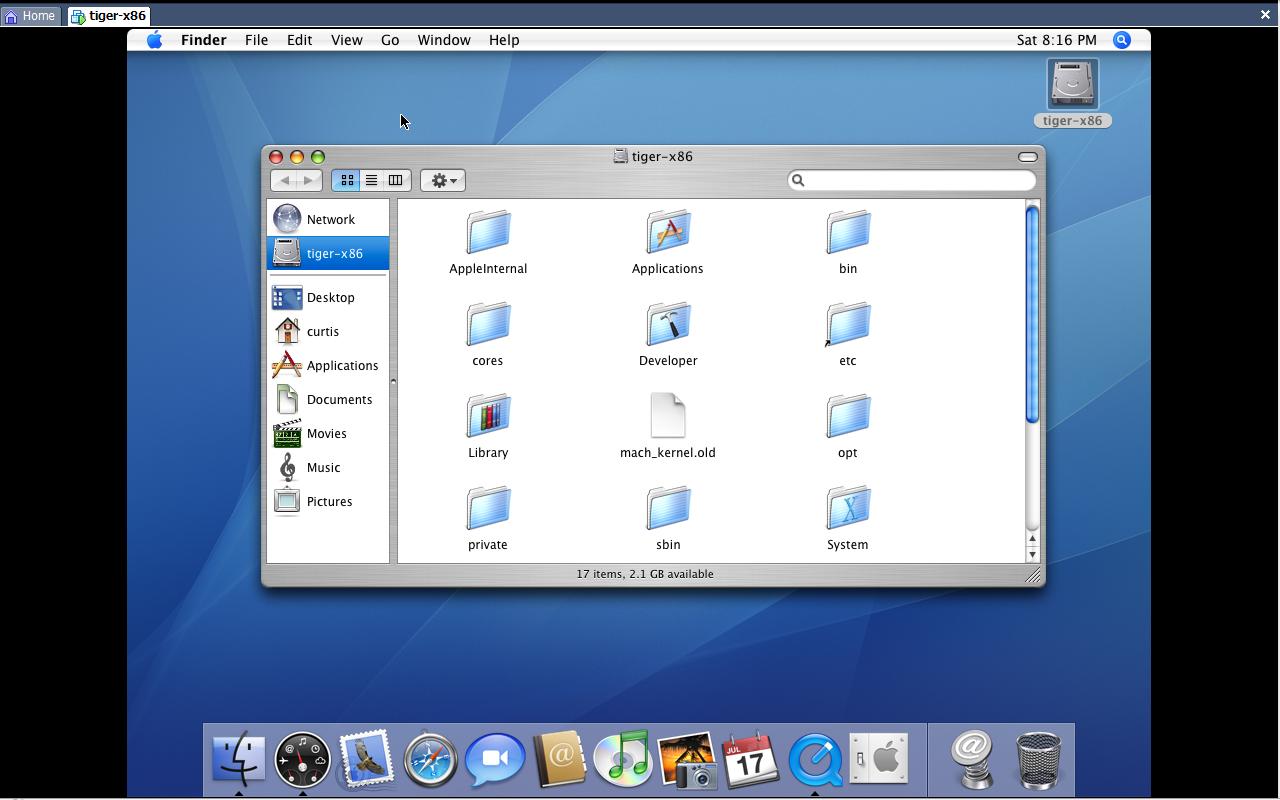Select Applications in the sidebar
The height and width of the screenshot is (800, 1280).
click(x=328, y=365)
